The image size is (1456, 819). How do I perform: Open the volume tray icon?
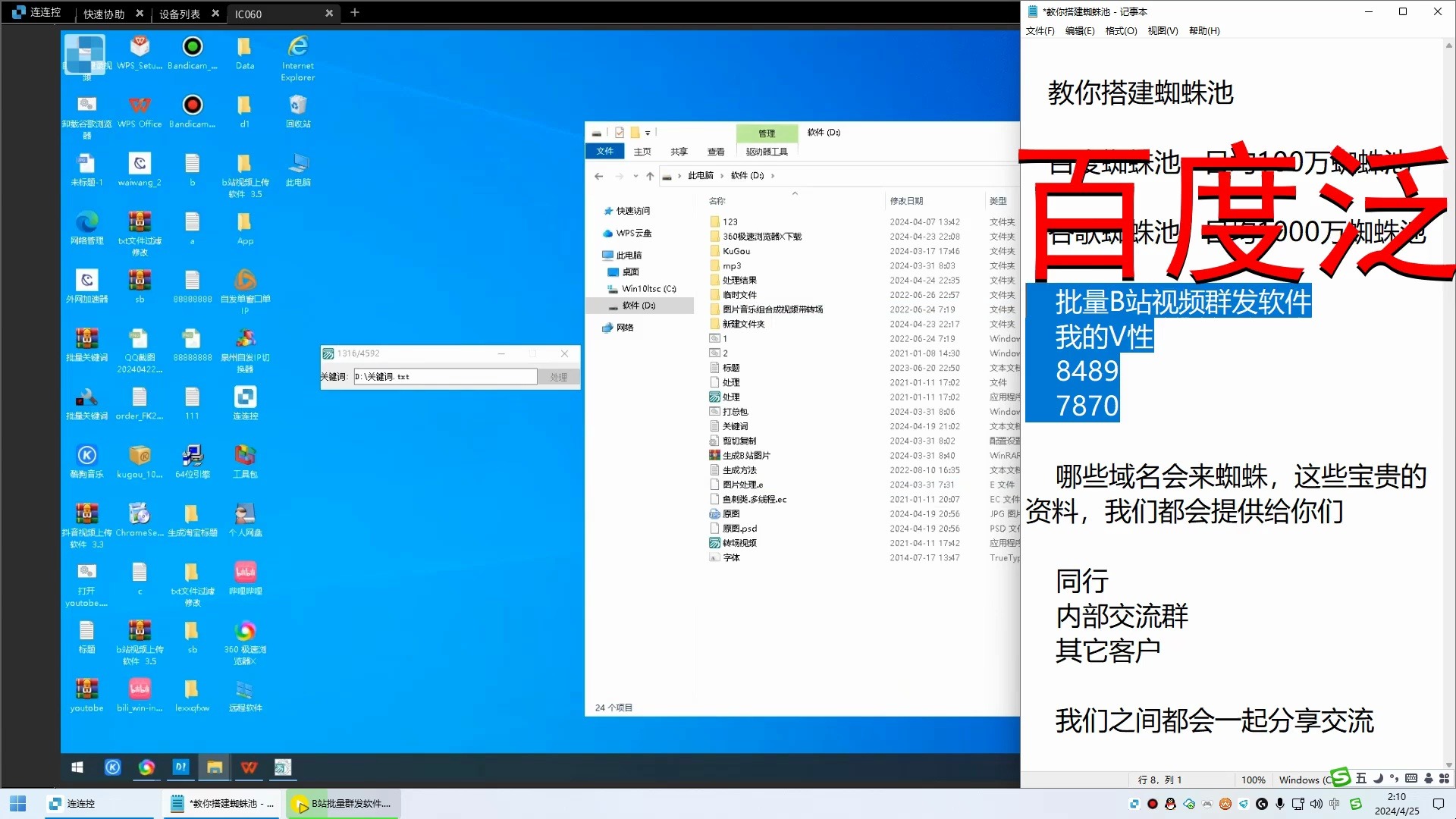coord(1316,804)
